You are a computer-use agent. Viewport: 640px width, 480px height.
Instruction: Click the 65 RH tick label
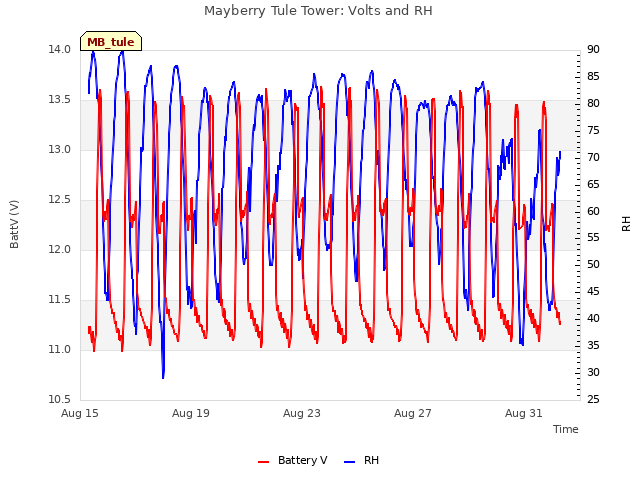coord(593,184)
